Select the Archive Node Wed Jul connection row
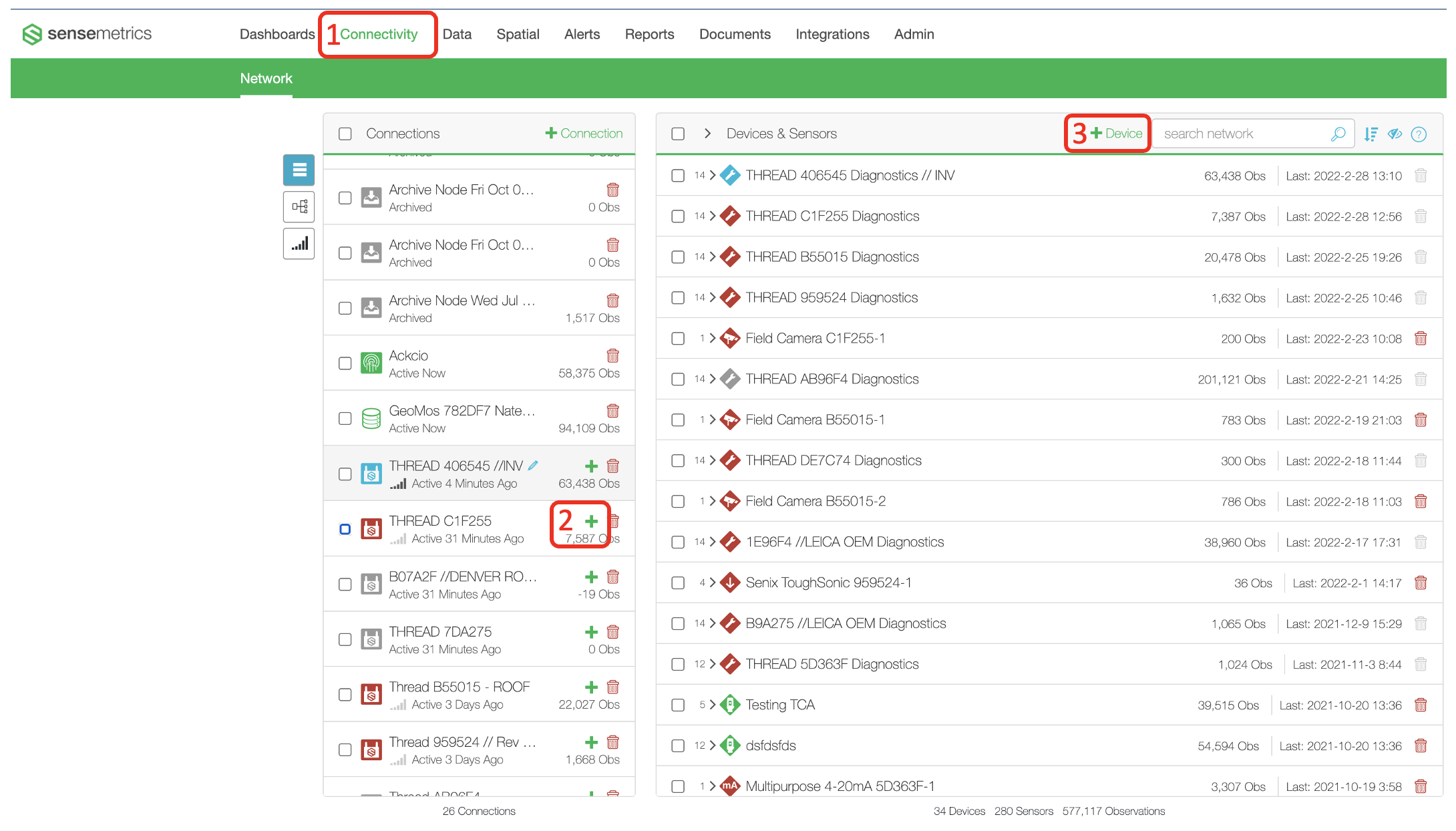This screenshot has height=831, width=1456. 479,308
